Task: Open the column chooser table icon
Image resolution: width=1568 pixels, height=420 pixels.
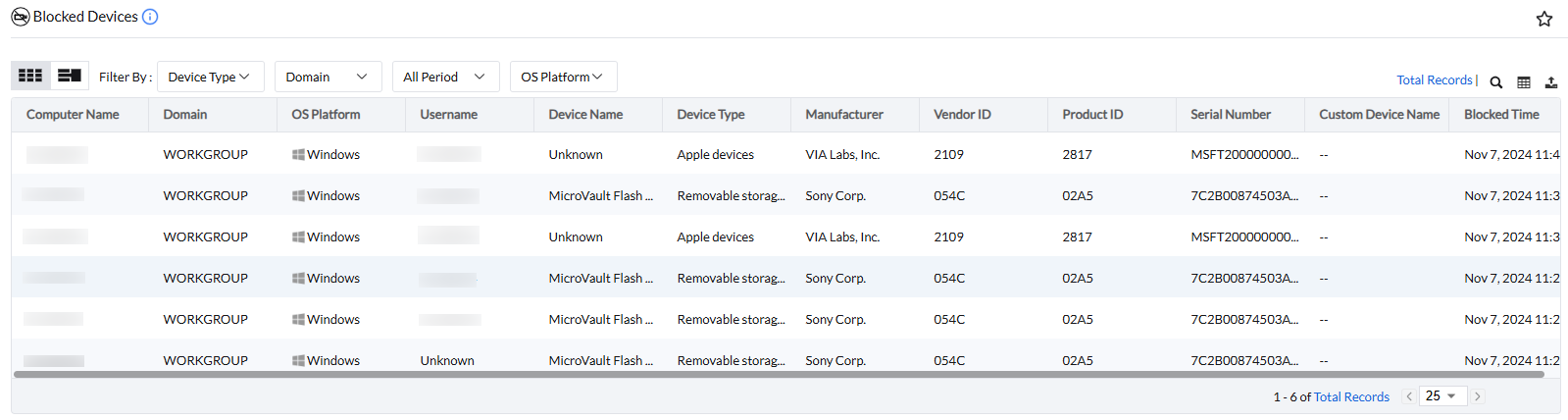Action: (x=1524, y=82)
